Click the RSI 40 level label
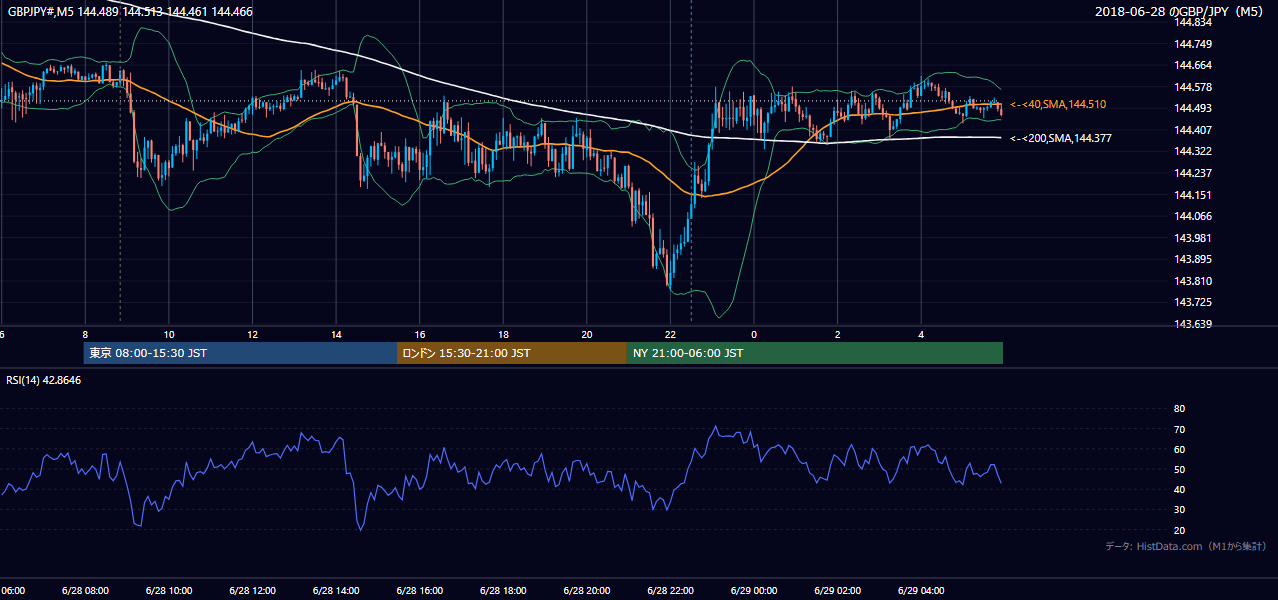 point(1179,489)
